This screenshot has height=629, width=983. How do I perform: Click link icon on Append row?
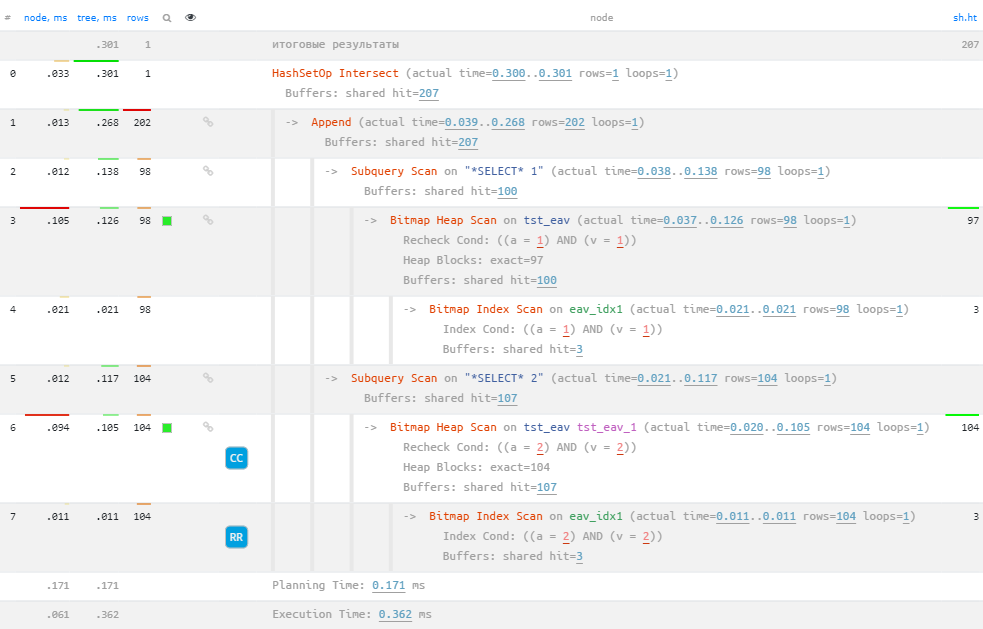[x=208, y=122]
